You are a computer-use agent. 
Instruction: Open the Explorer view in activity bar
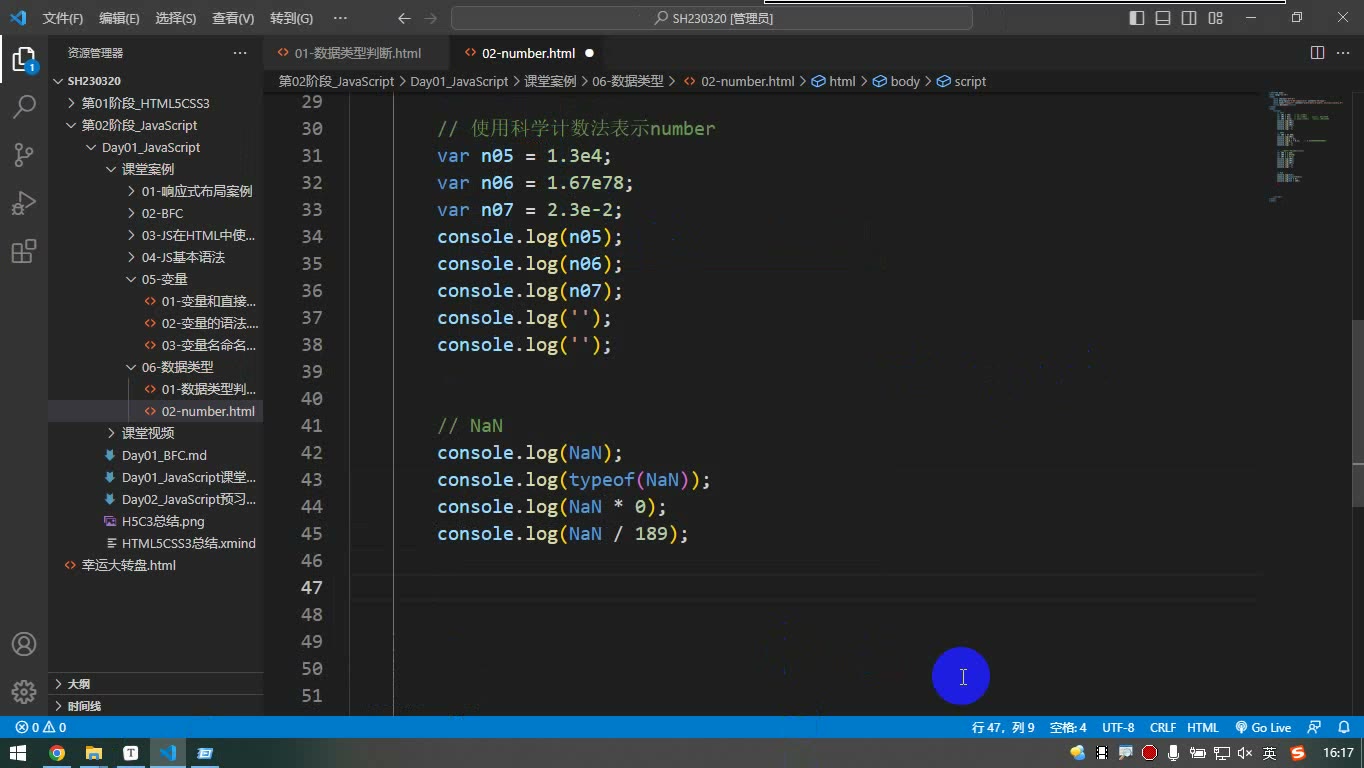coord(24,59)
